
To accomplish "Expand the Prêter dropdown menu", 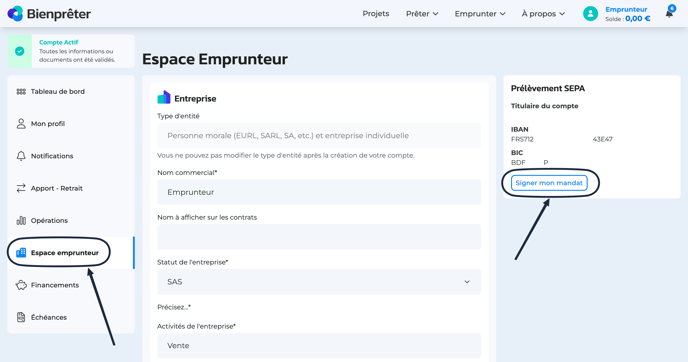I will [422, 14].
